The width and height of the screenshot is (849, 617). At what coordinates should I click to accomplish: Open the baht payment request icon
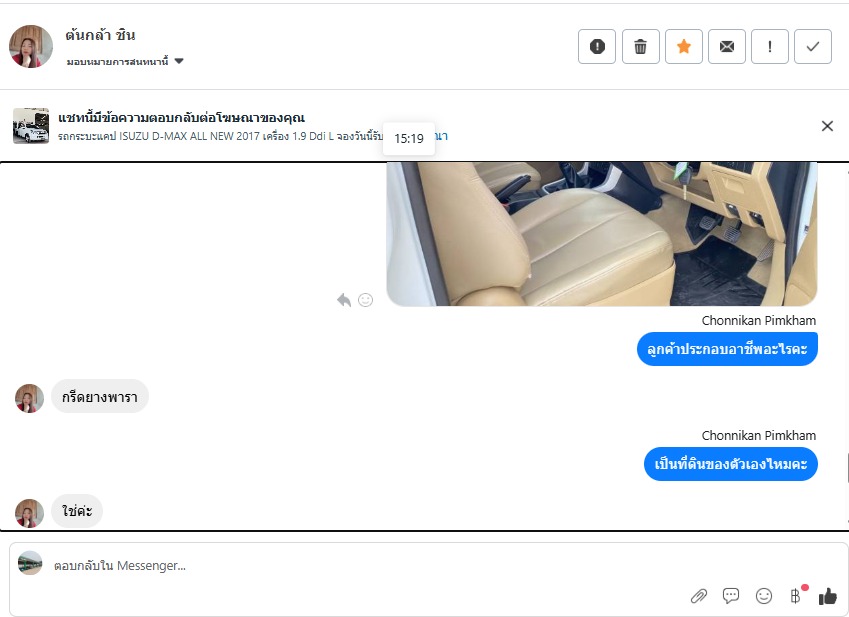(x=796, y=596)
